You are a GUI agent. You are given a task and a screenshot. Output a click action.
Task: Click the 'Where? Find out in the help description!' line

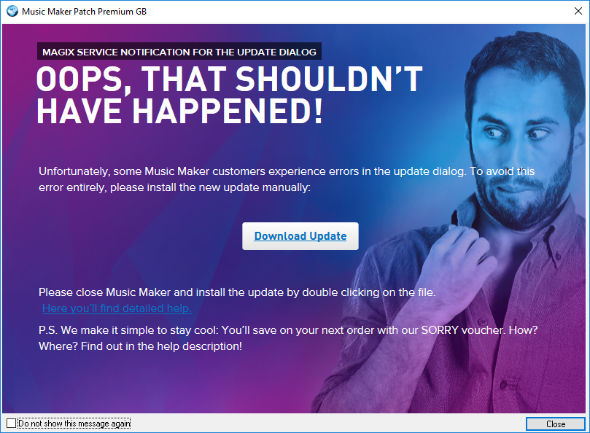pos(140,346)
